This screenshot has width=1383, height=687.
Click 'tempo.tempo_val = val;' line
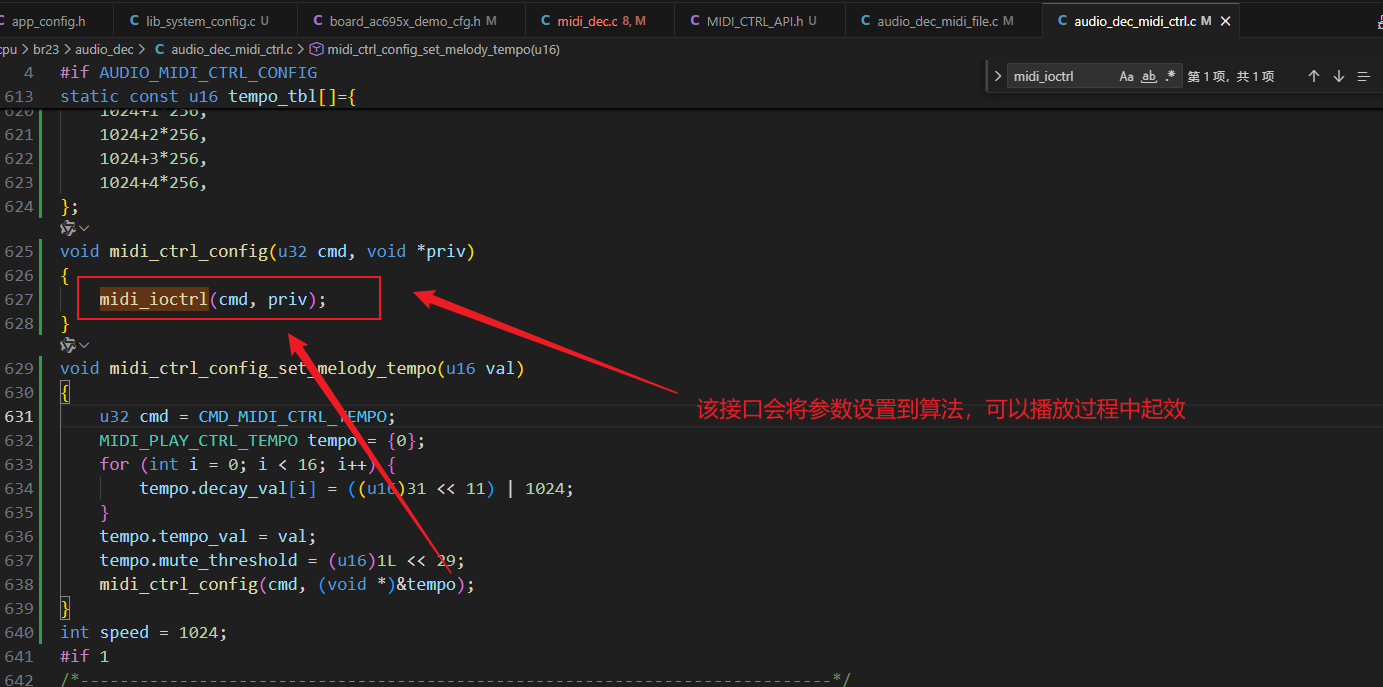[x=208, y=536]
